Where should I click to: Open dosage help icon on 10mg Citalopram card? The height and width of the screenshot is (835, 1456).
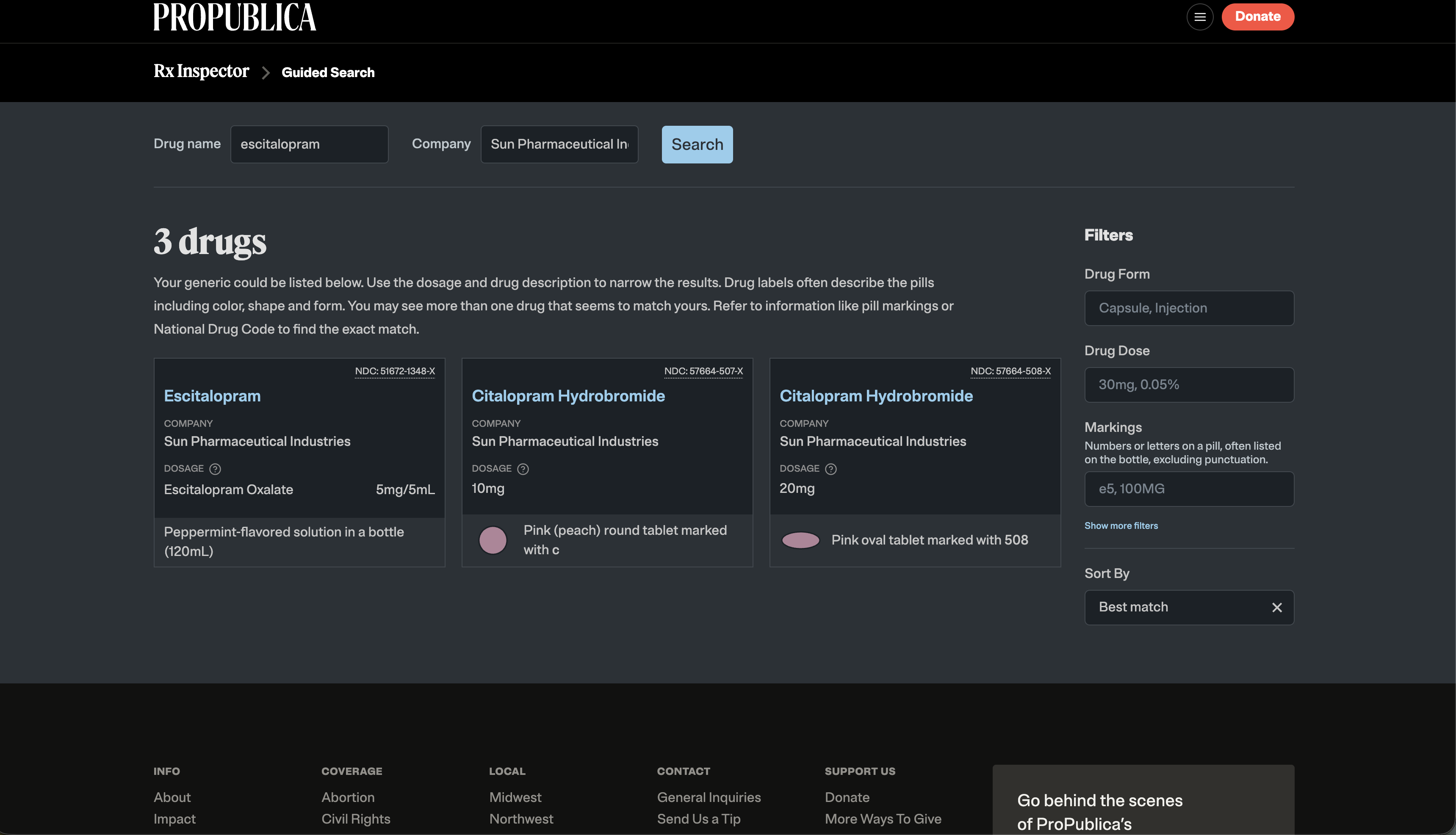tap(523, 469)
